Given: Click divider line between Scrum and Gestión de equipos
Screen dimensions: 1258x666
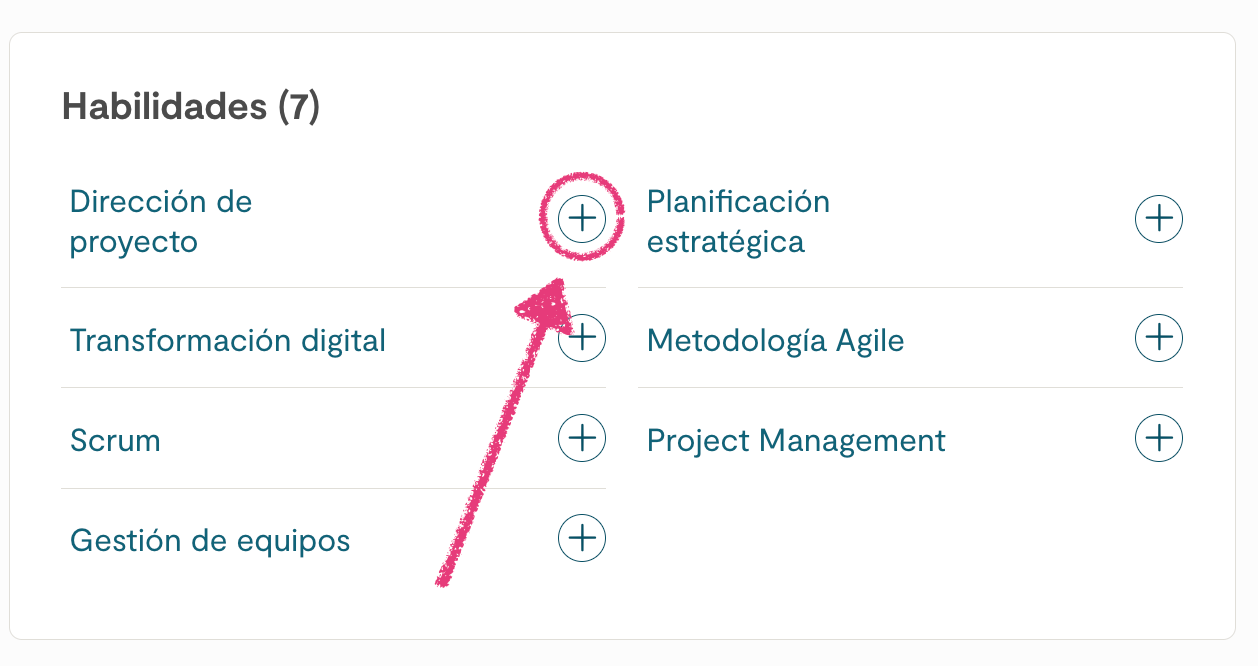Looking at the screenshot, I should [x=300, y=488].
